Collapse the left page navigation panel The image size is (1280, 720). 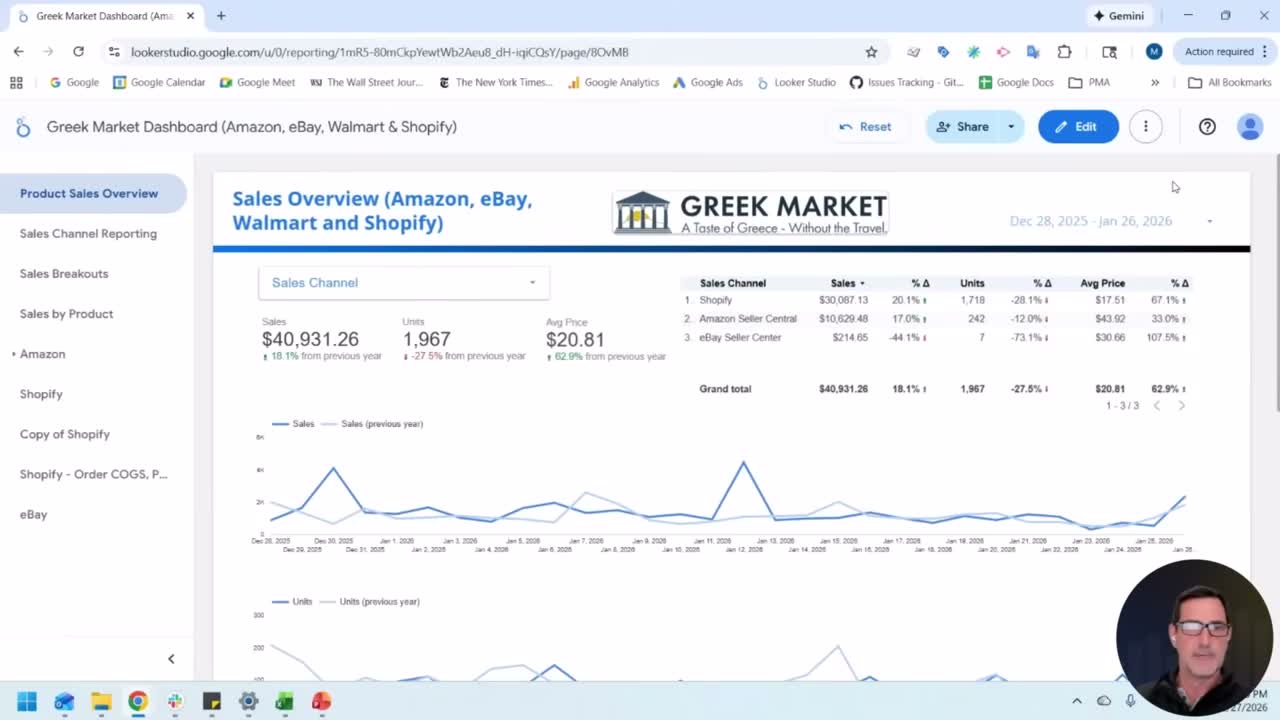coord(170,658)
